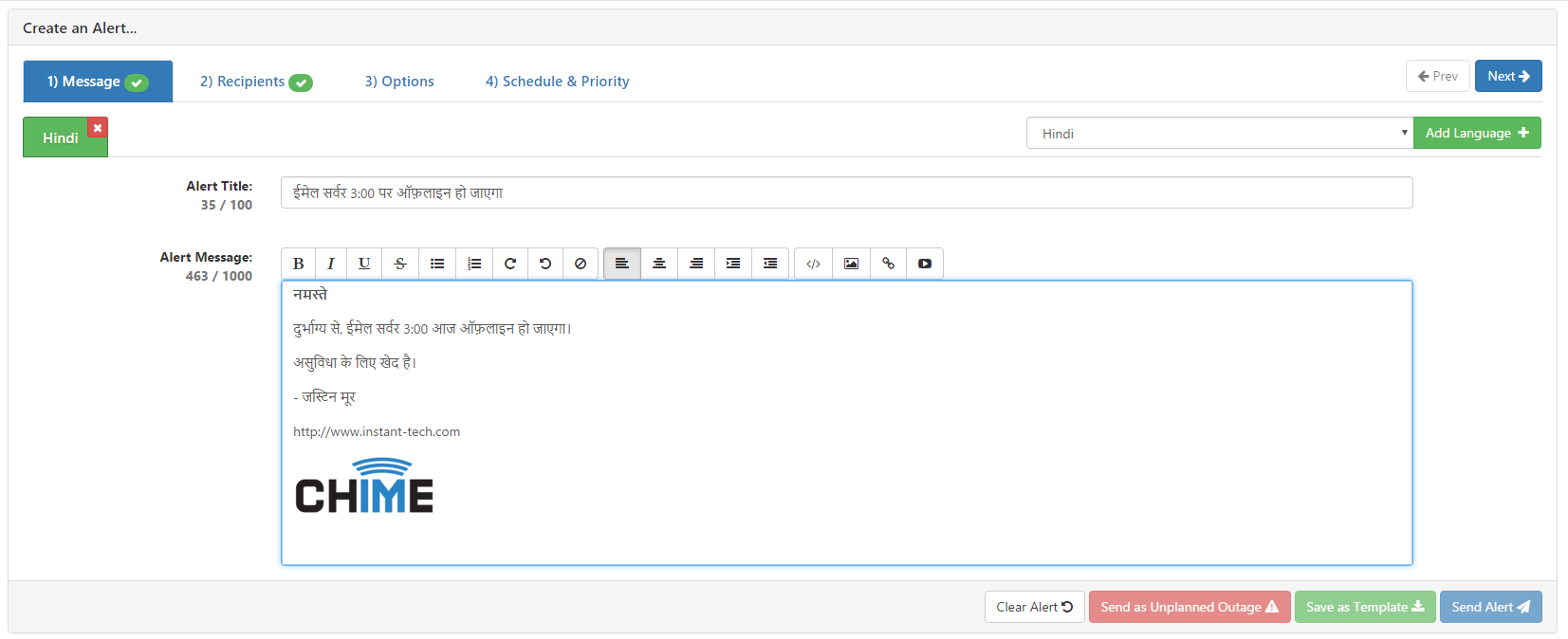Increase paragraph indent
Viewport: 1568px width, 639px height.
(x=733, y=264)
